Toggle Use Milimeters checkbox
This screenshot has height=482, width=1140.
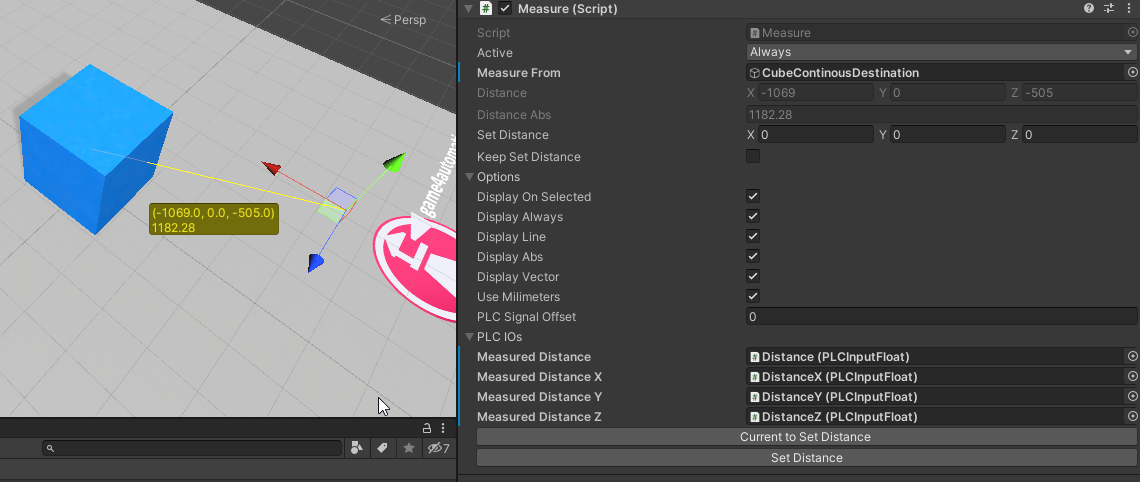click(x=753, y=297)
